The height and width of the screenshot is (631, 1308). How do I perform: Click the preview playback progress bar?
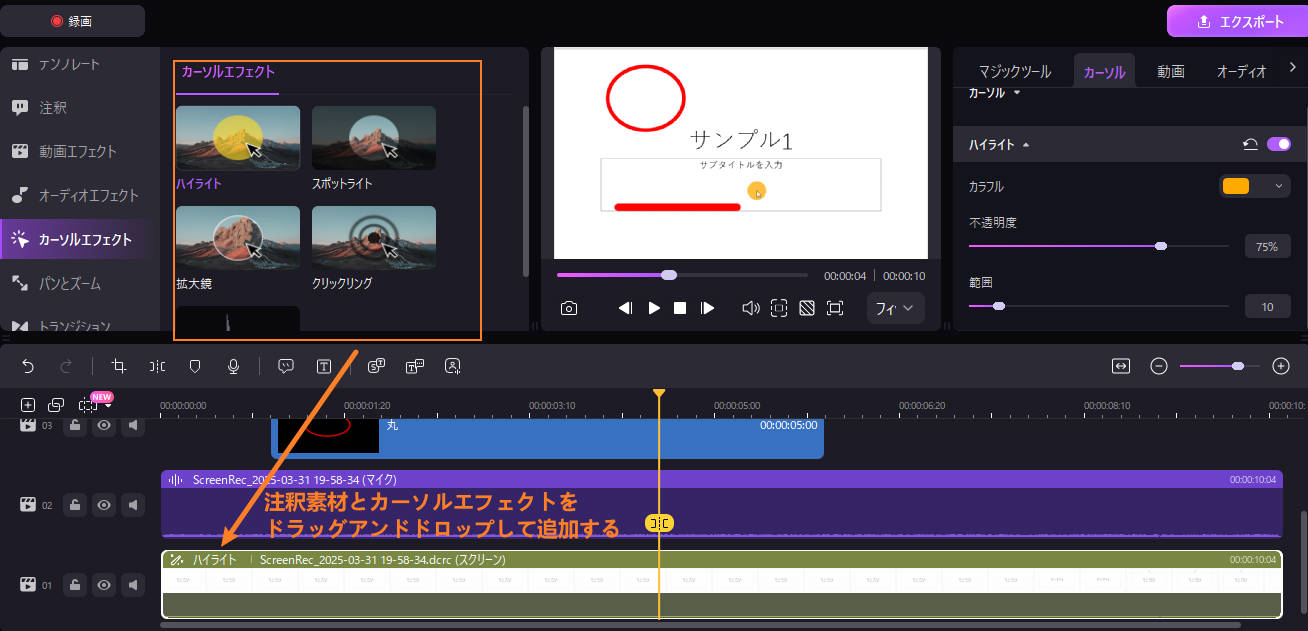(x=682, y=275)
